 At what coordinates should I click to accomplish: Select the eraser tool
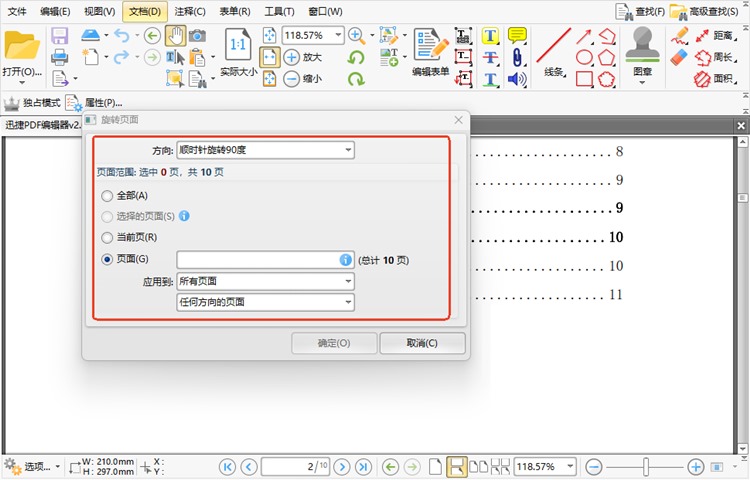(x=679, y=57)
